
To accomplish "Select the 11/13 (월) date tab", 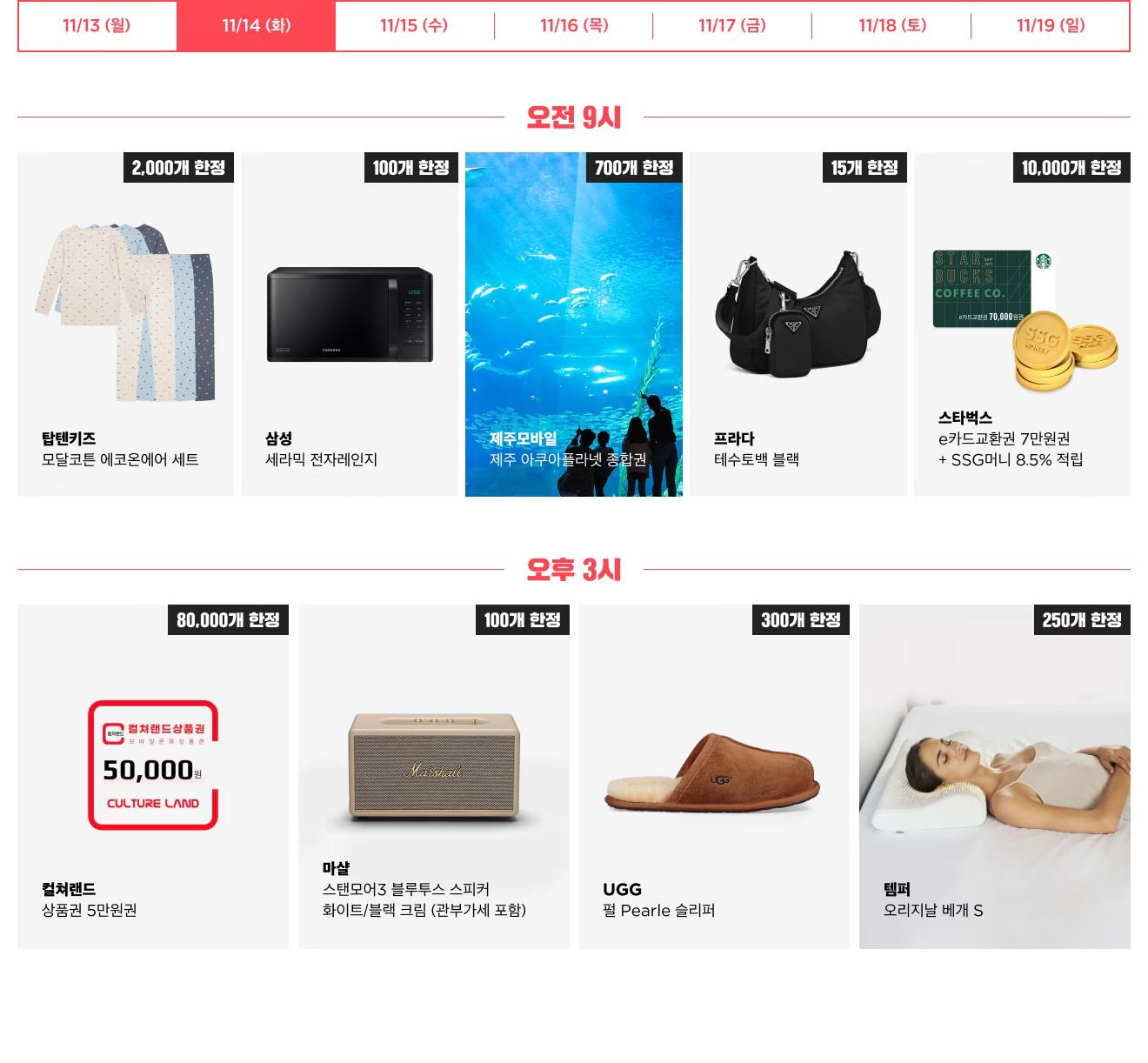I will [97, 25].
